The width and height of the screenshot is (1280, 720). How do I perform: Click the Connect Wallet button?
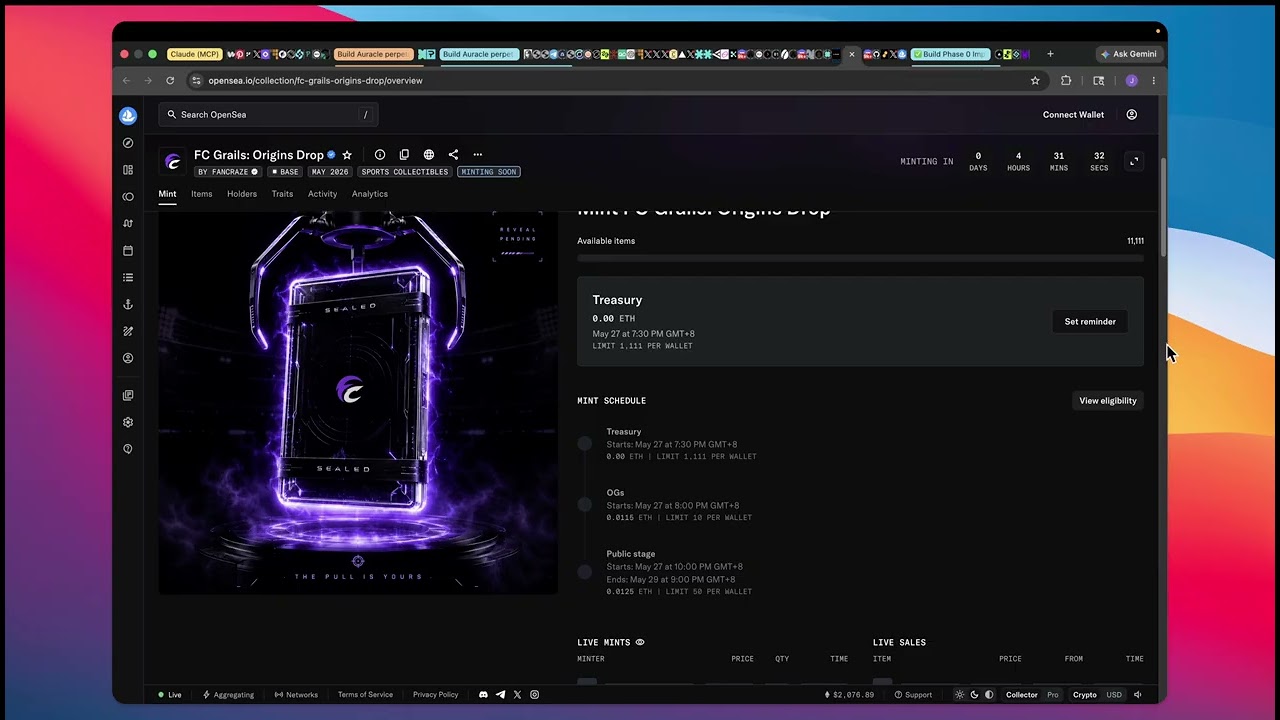1074,115
